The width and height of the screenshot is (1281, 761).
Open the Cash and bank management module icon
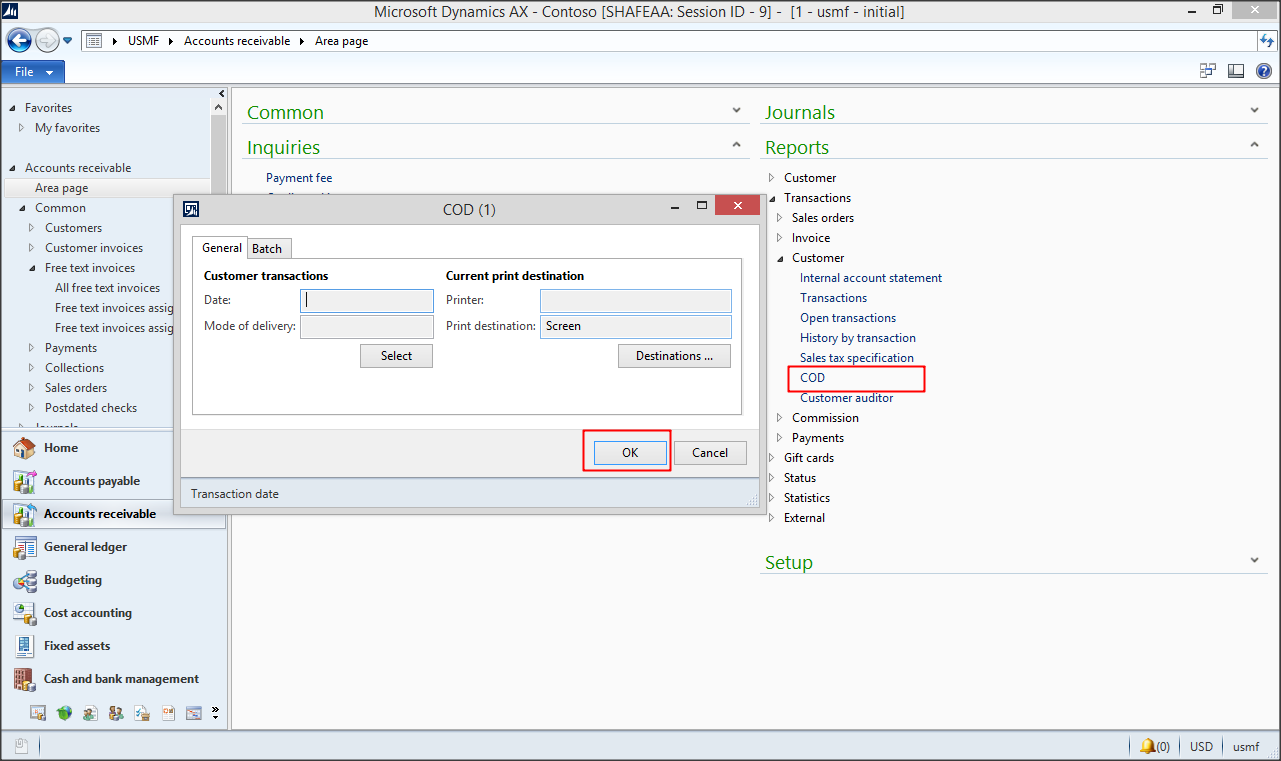tap(24, 679)
